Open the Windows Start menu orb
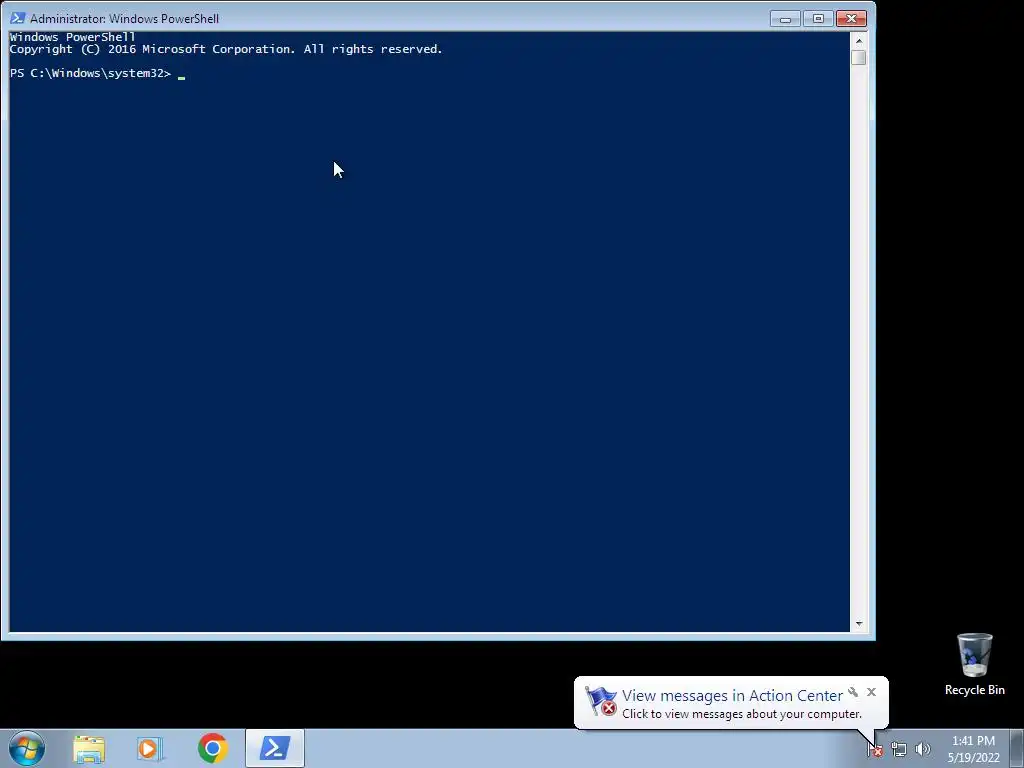The width and height of the screenshot is (1024, 768). [x=27, y=748]
